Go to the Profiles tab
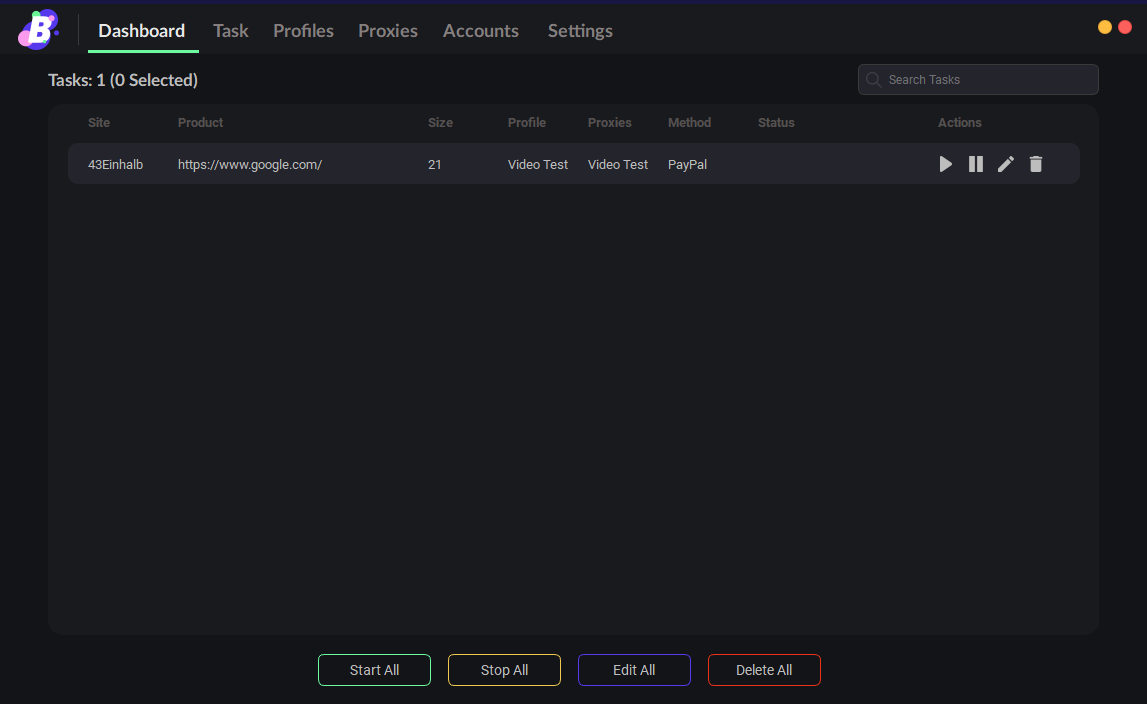The width and height of the screenshot is (1147, 704). point(303,31)
